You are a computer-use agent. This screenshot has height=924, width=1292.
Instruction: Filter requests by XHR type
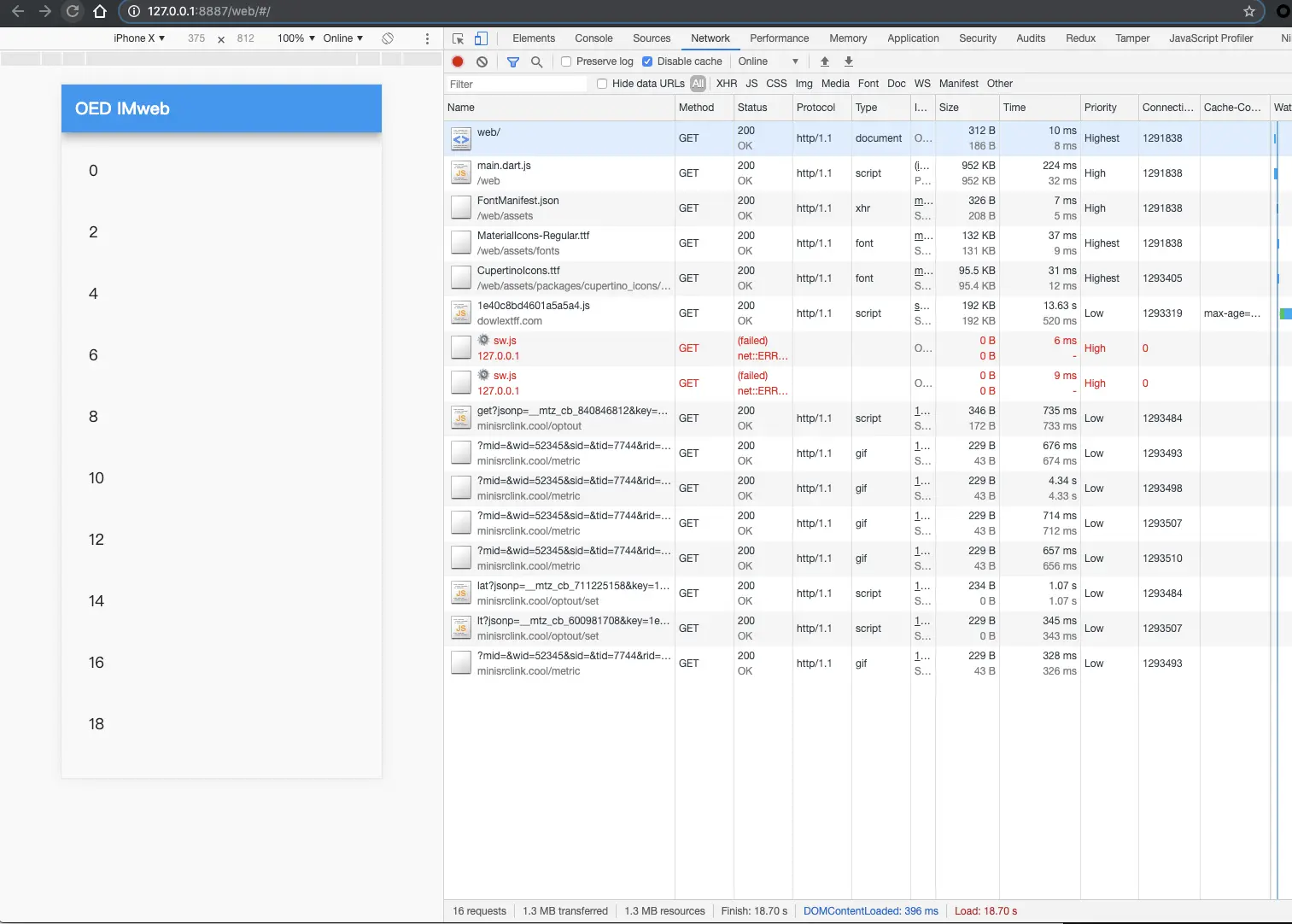(x=727, y=84)
